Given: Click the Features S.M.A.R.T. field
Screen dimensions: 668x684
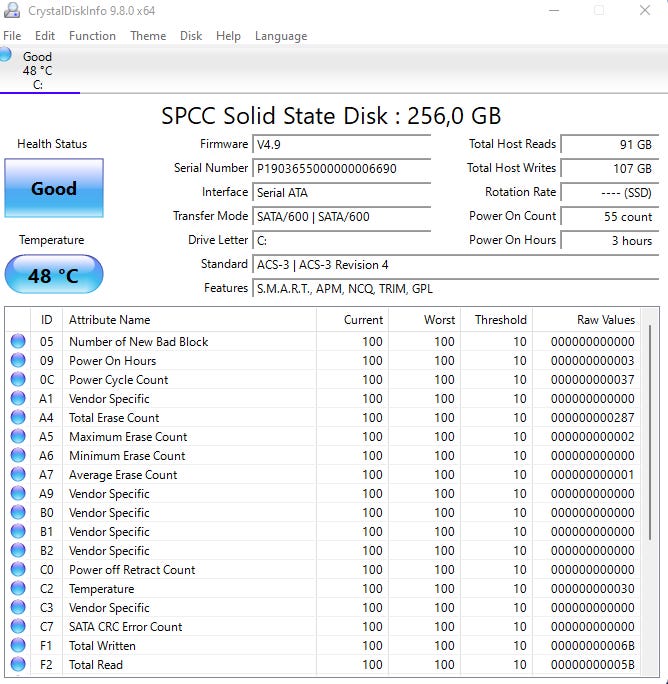Looking at the screenshot, I should (x=456, y=288).
